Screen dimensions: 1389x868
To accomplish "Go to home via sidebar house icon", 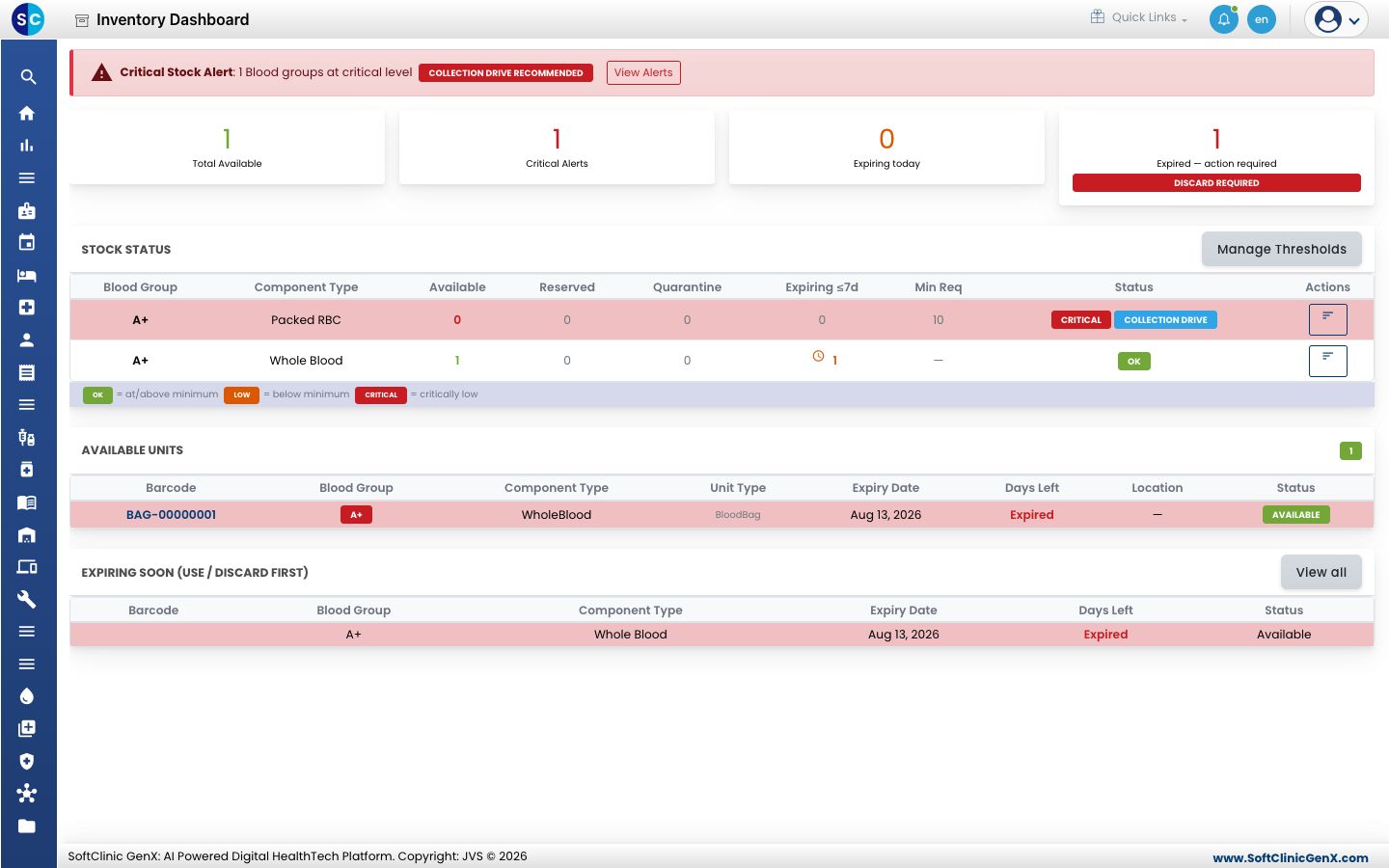I will [x=27, y=113].
